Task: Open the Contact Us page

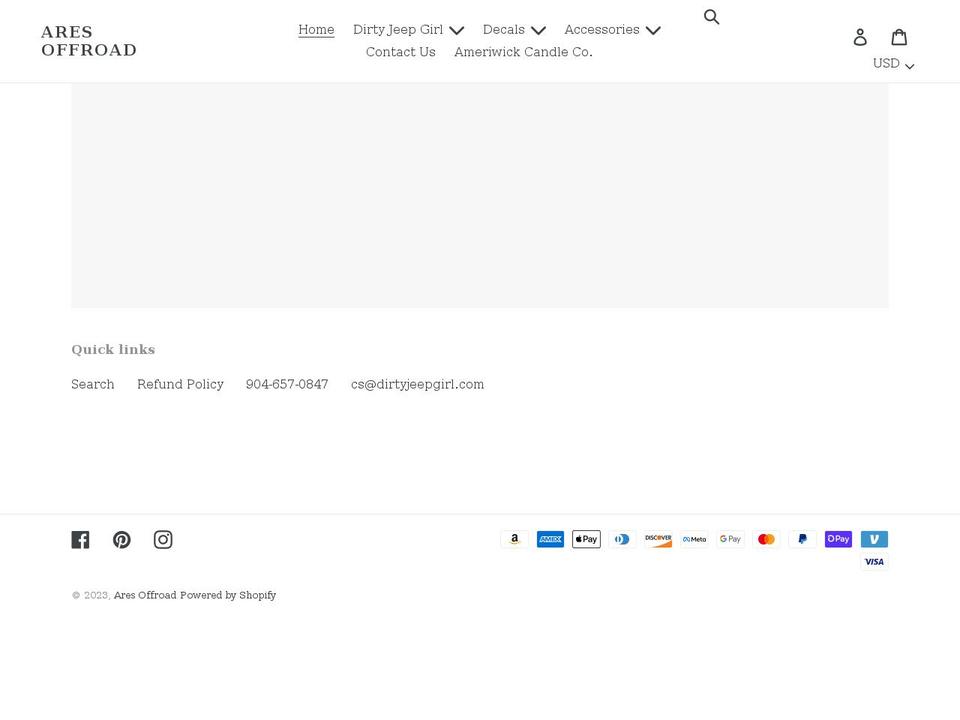Action: coord(400,52)
